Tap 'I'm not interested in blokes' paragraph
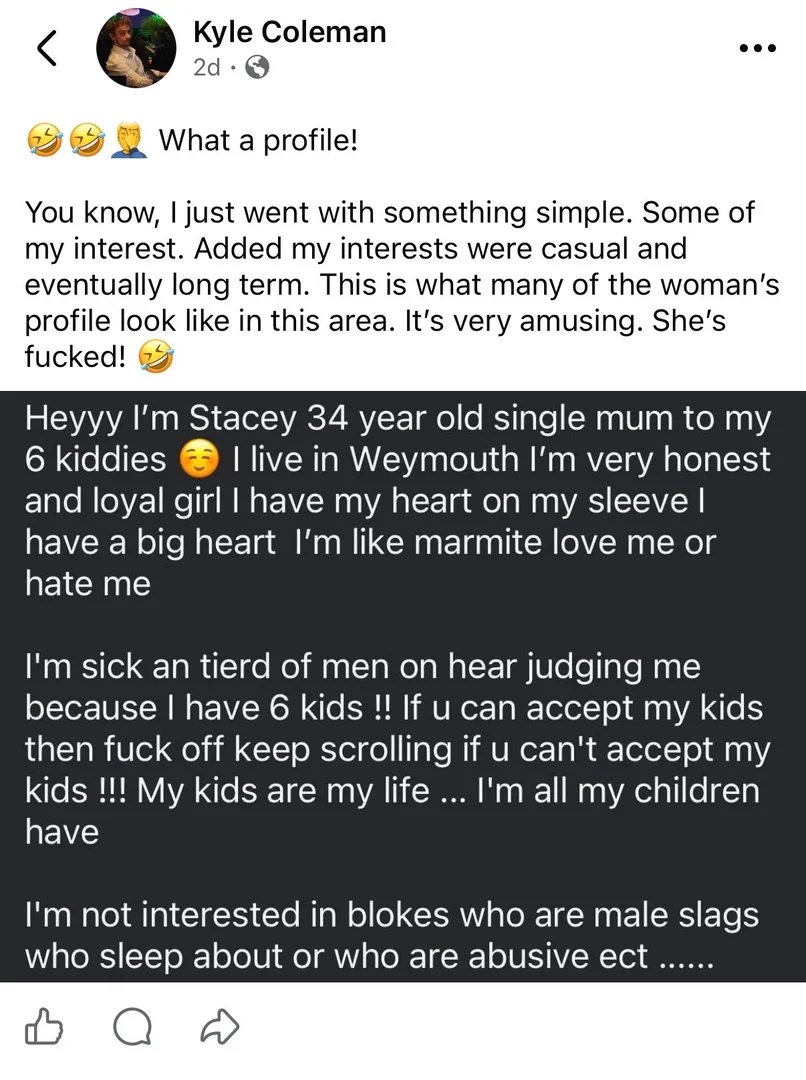 click(392, 935)
